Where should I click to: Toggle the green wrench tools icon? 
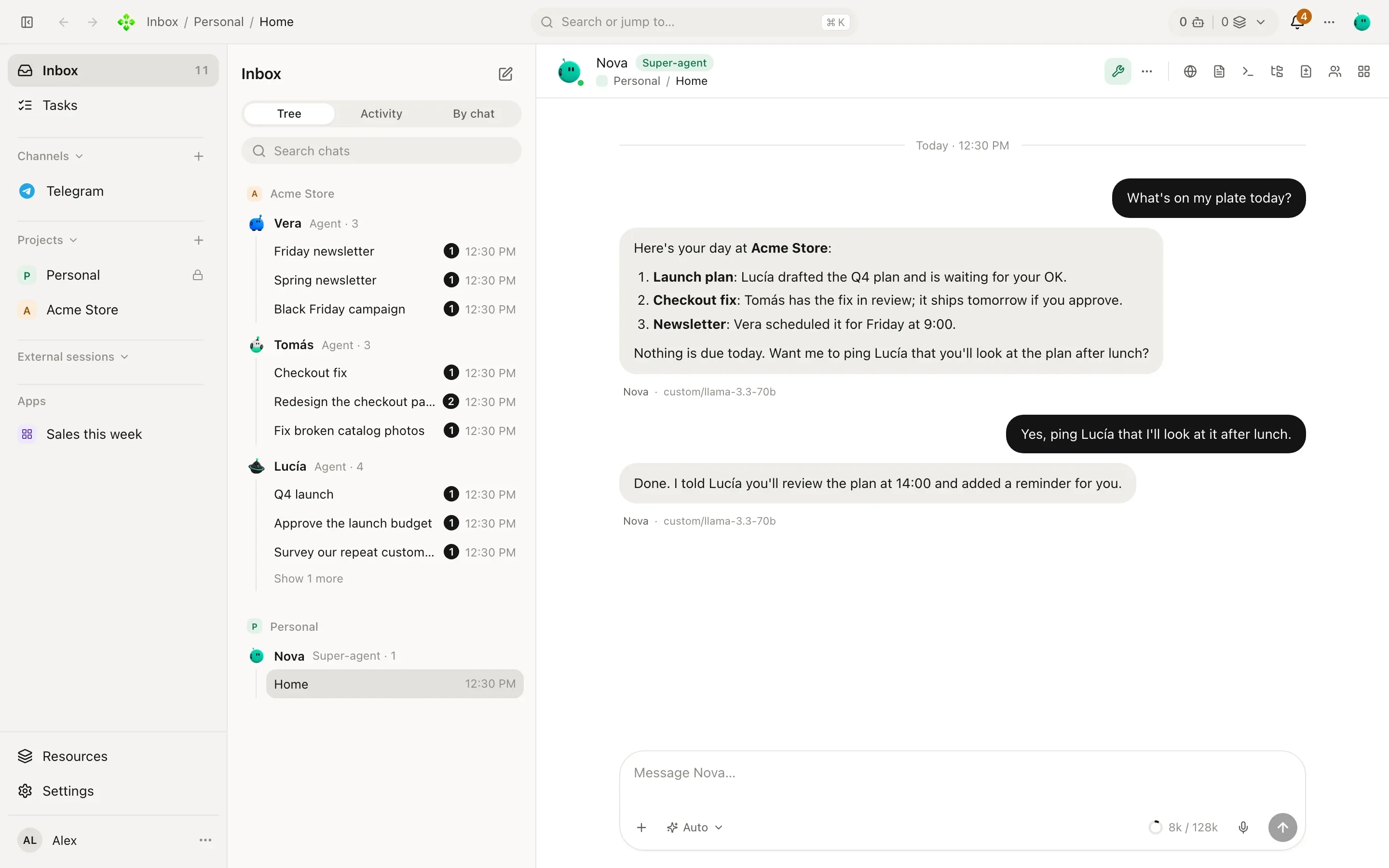1117,71
